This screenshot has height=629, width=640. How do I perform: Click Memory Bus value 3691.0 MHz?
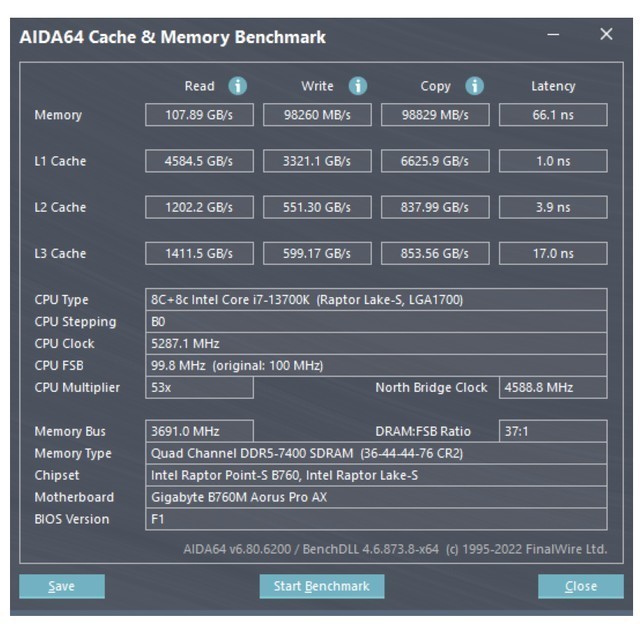[199, 431]
